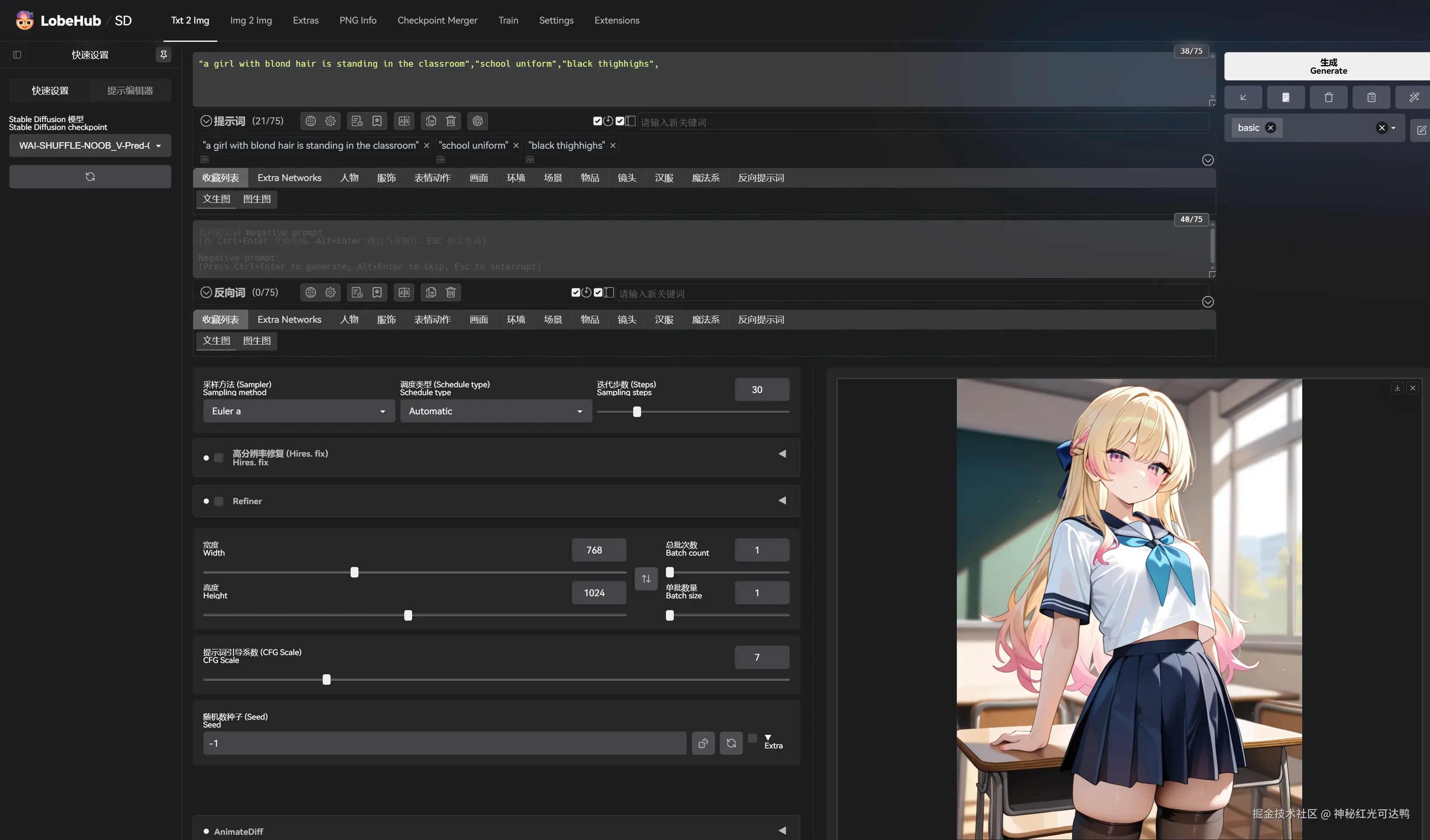Switch to the Img 2 Img tab

(x=250, y=20)
